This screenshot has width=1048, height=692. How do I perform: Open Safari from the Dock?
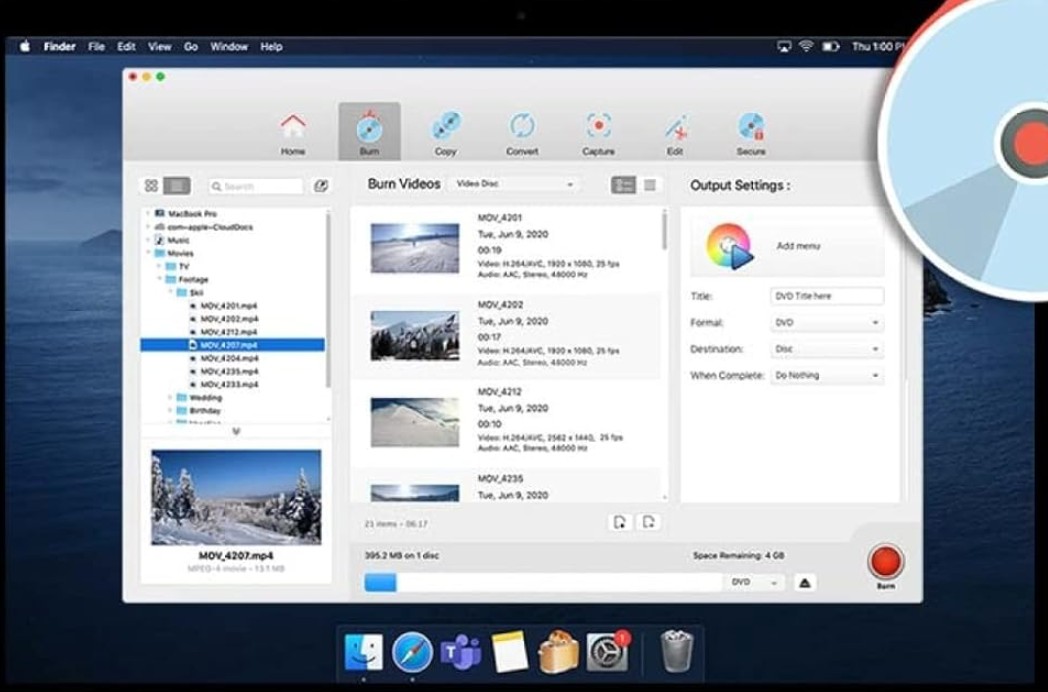pyautogui.click(x=412, y=652)
